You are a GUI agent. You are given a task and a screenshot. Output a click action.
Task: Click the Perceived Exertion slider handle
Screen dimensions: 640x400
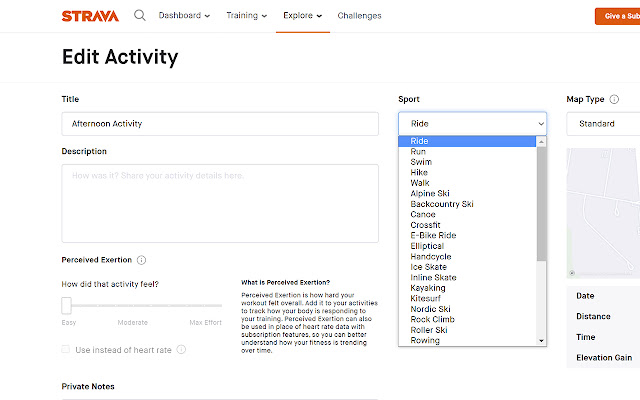(x=67, y=305)
